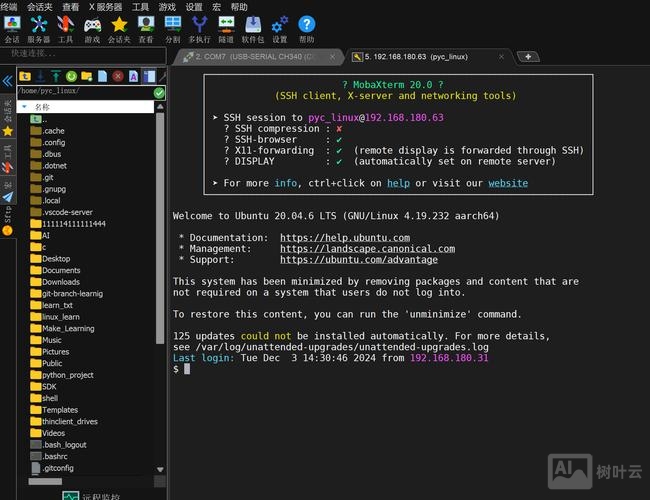Collapse sidebar with double-chevron arrow

7,81
